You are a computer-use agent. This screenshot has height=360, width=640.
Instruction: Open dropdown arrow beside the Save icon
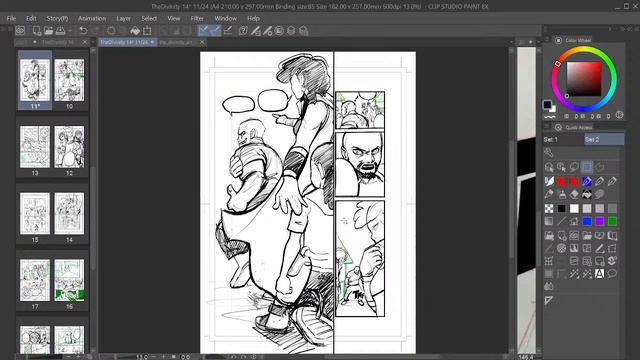click(70, 31)
